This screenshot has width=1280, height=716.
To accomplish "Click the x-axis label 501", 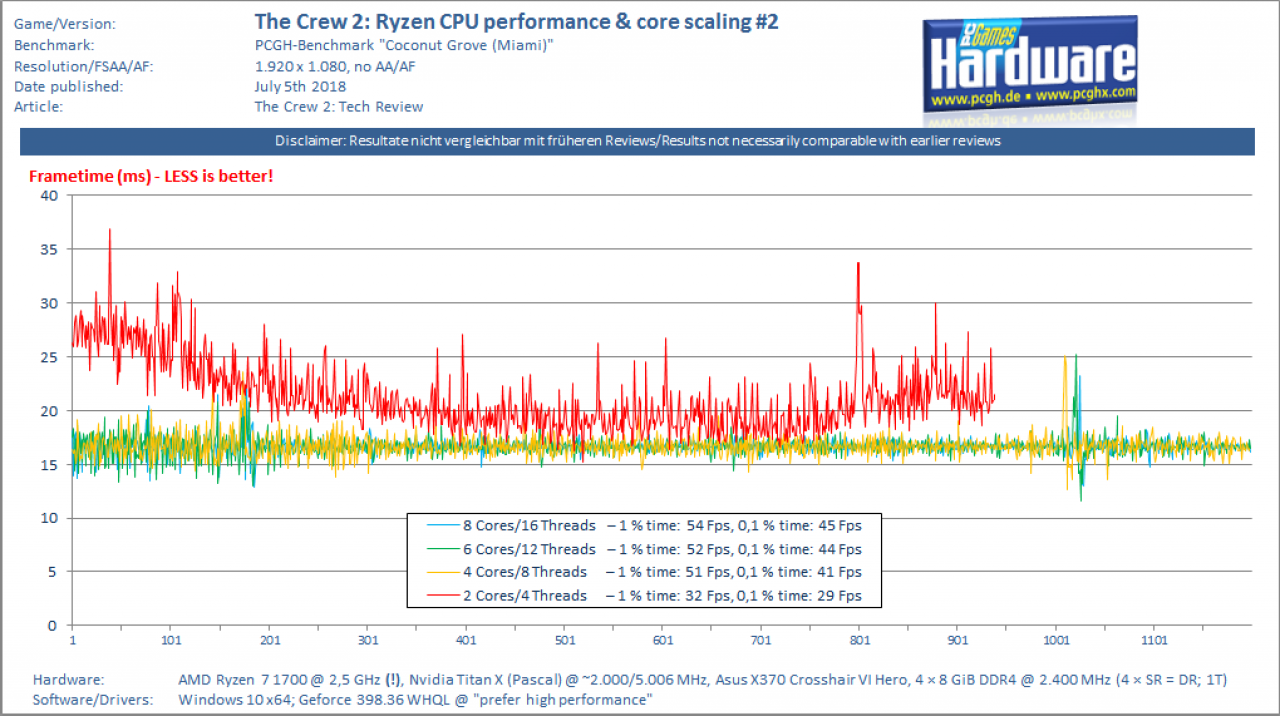I will (564, 639).
